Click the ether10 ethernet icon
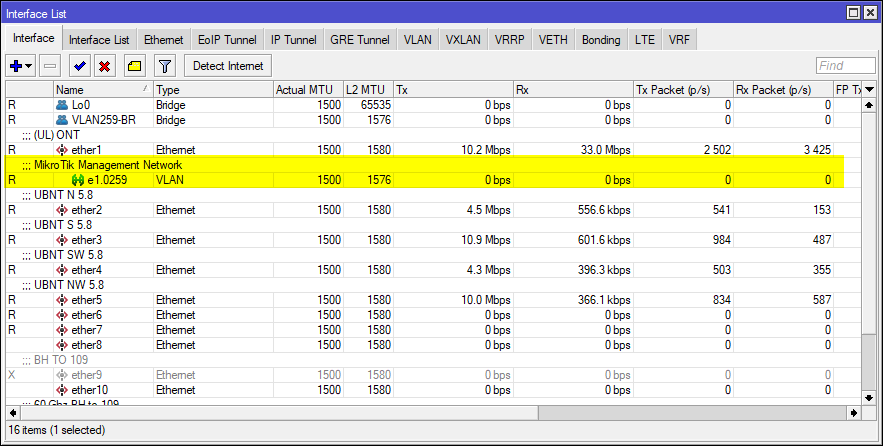 [62, 390]
